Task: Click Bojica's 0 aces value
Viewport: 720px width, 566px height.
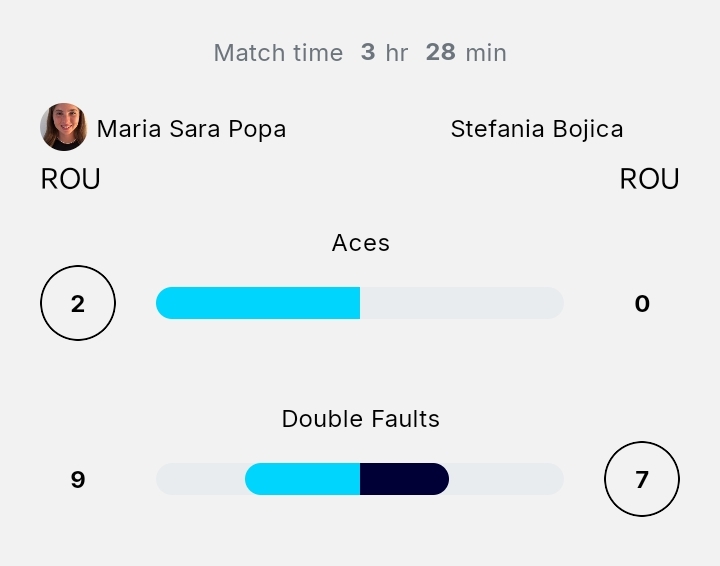Action: [x=642, y=303]
